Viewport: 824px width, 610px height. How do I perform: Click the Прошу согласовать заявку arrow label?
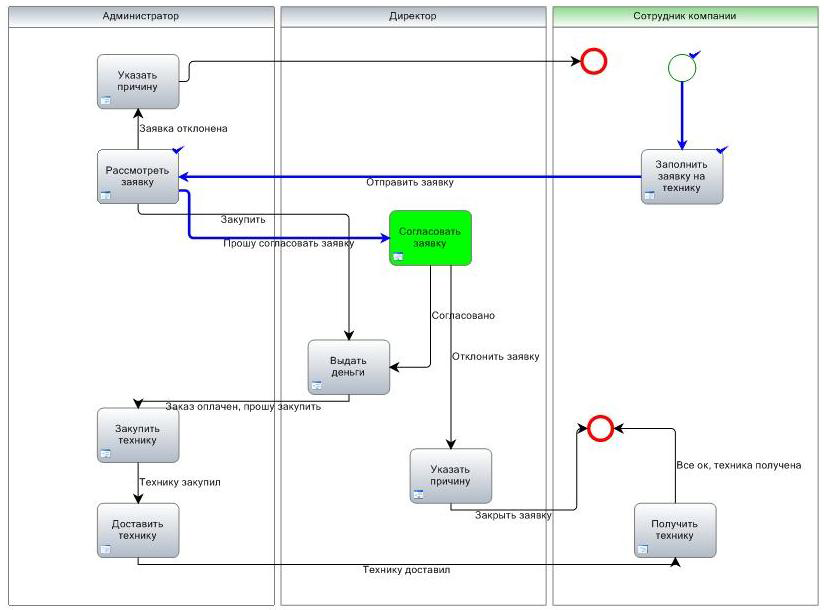(288, 243)
